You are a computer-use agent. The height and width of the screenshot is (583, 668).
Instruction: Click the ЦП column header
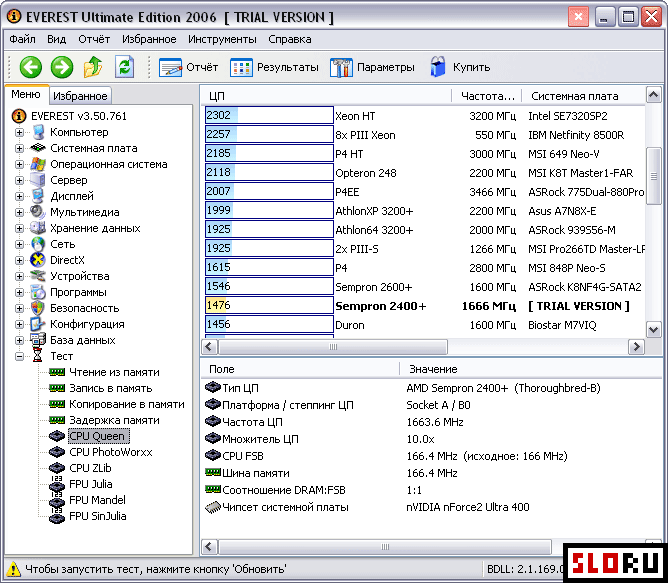[x=326, y=96]
